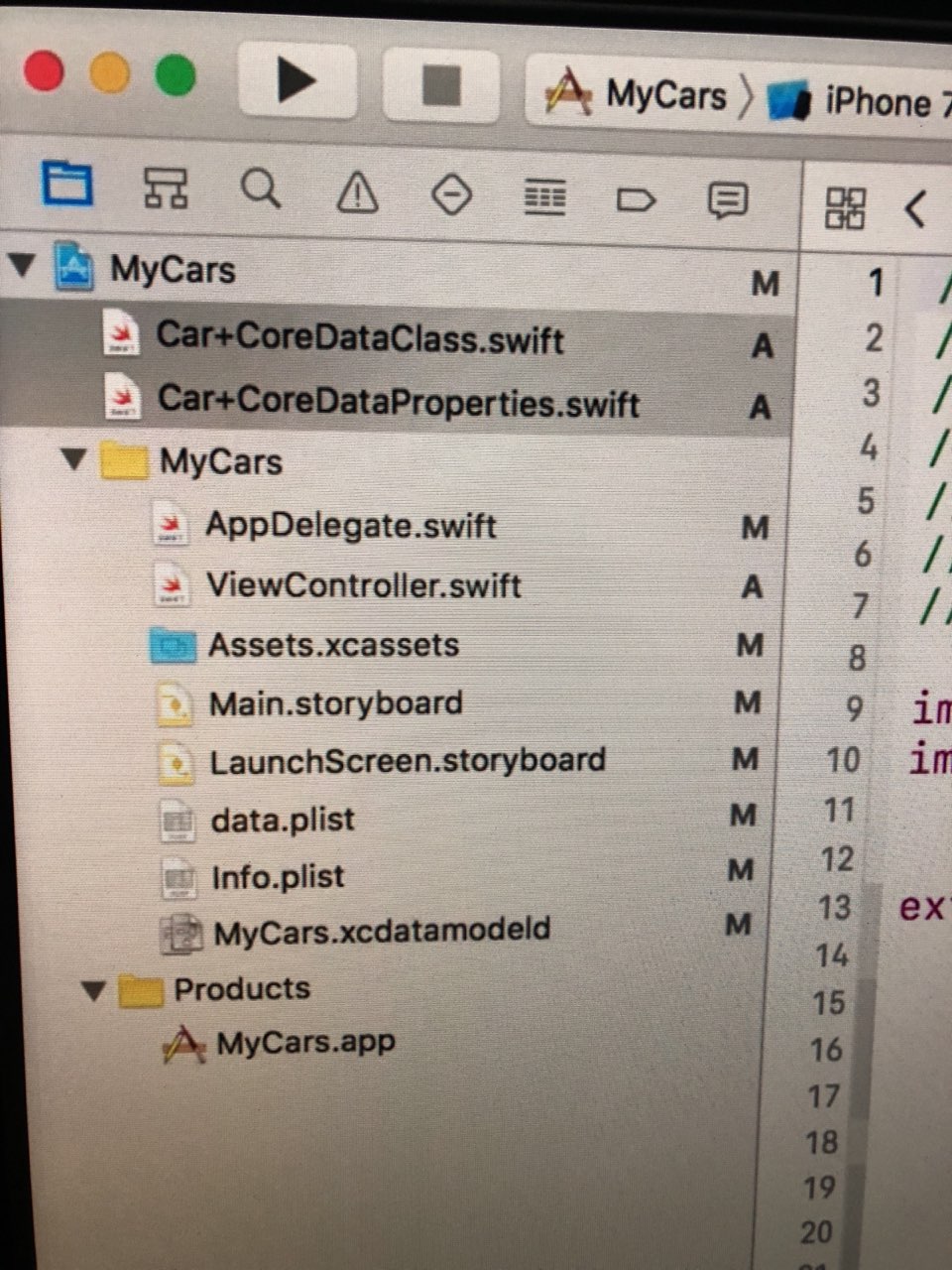Click the blue Xcode project icon
This screenshot has width=952, height=1270.
[74, 266]
